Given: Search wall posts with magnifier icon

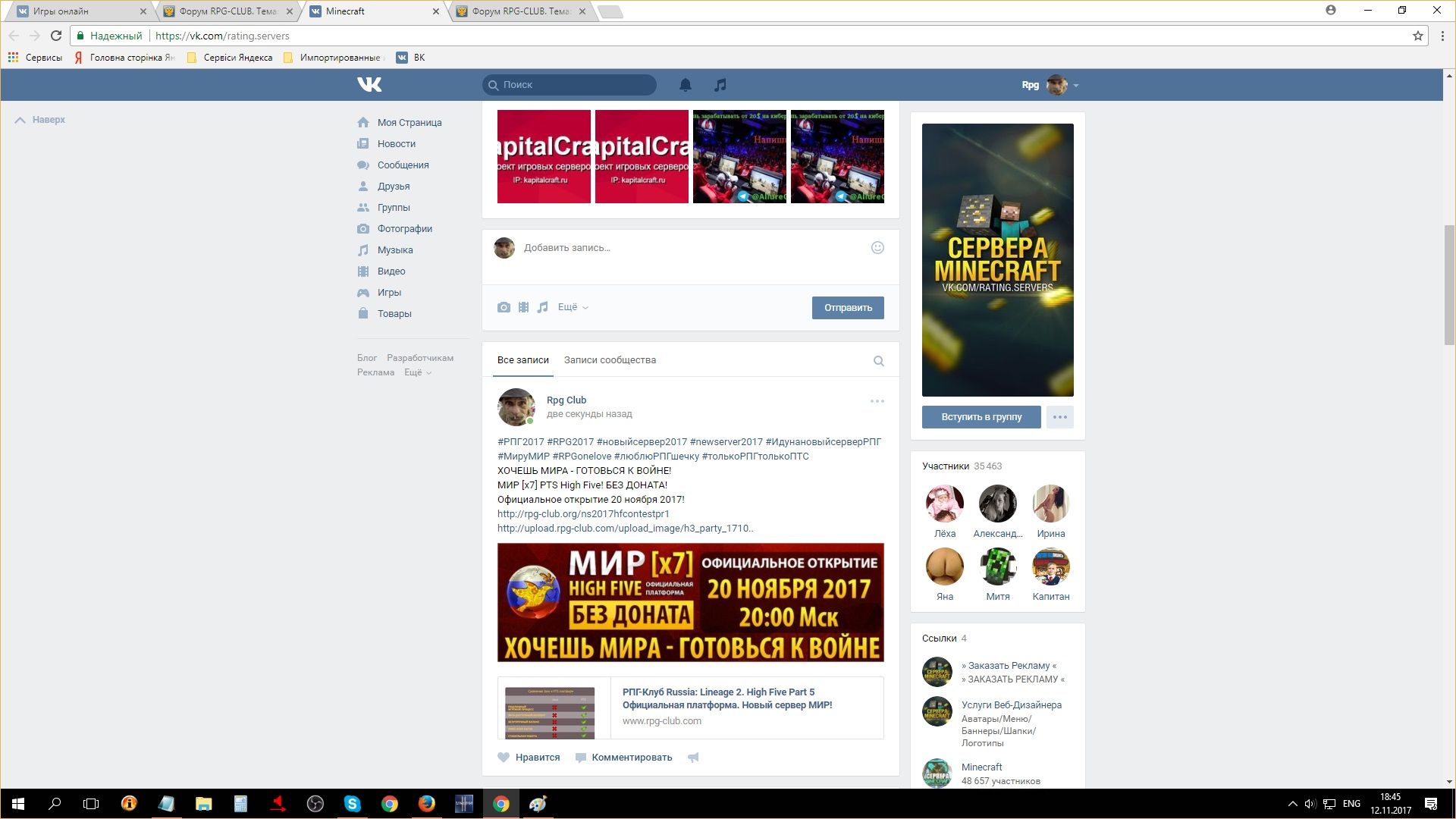Looking at the screenshot, I should [878, 361].
